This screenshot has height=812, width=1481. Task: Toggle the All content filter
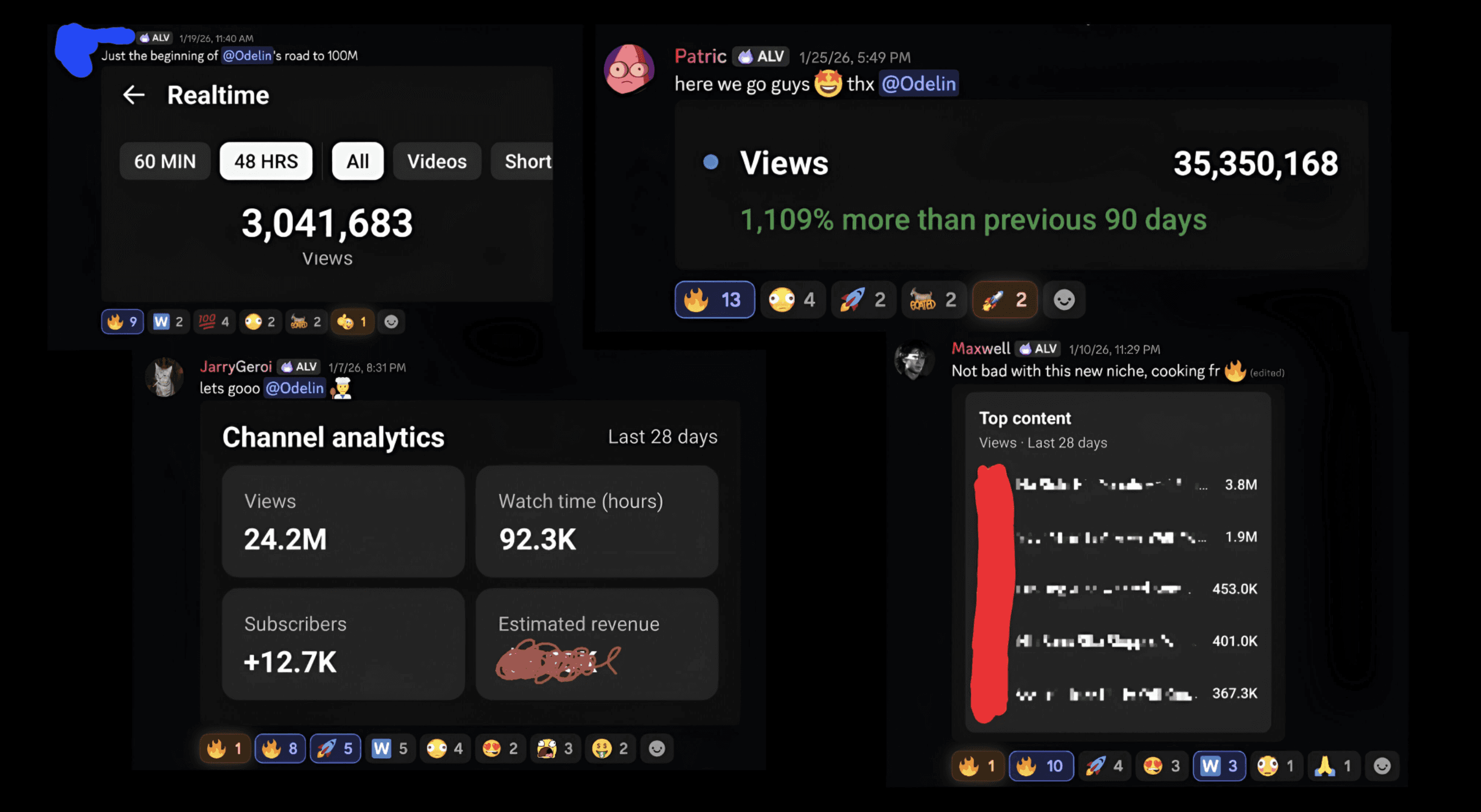click(x=357, y=162)
